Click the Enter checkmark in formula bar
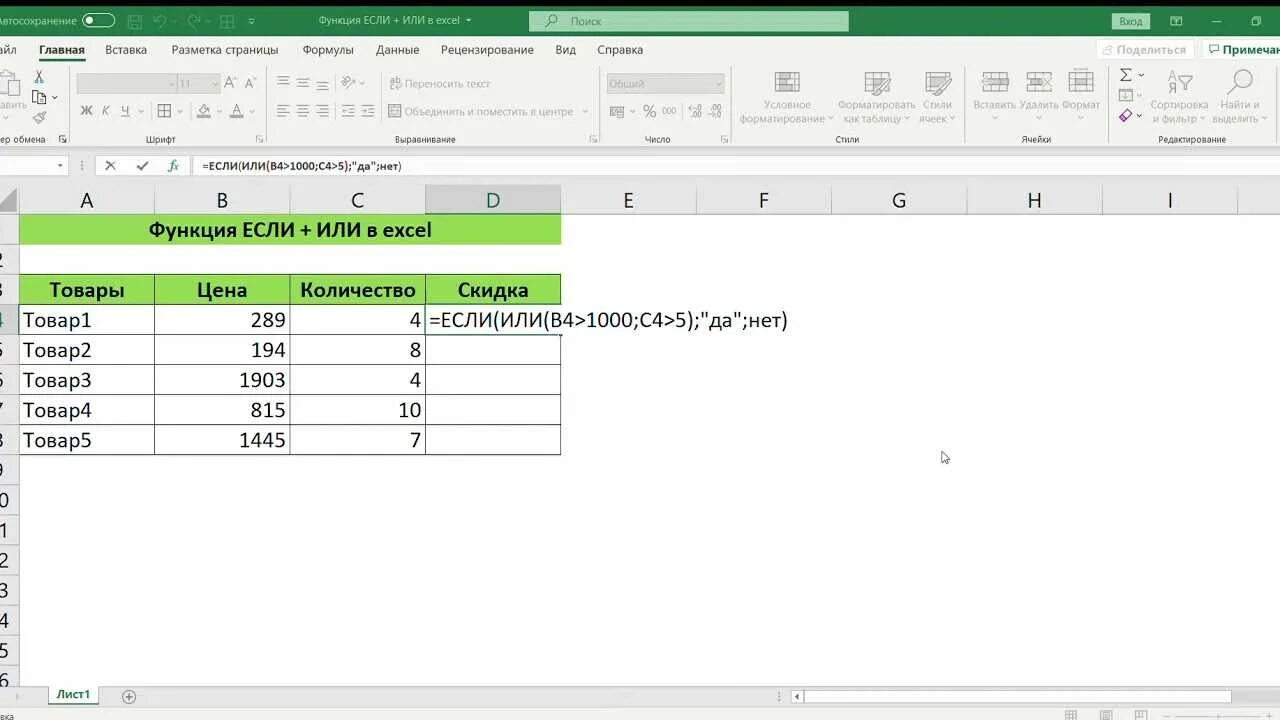The image size is (1280, 720). (142, 166)
